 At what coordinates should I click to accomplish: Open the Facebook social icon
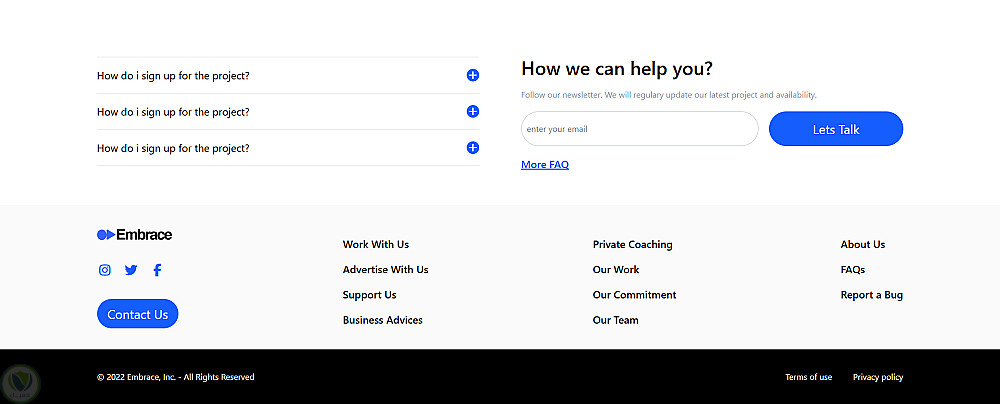coord(157,270)
